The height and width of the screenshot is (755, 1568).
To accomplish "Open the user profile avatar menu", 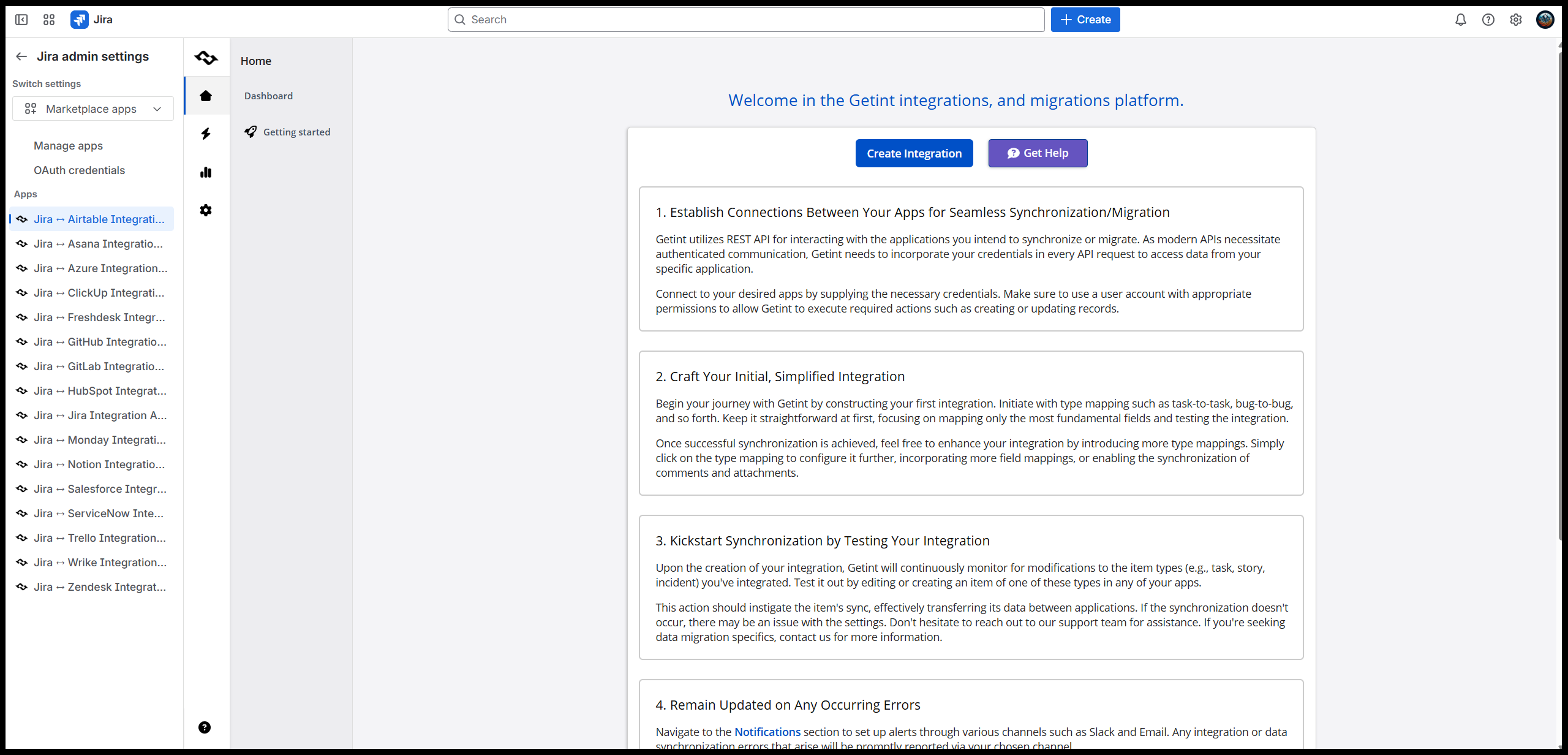I will coord(1545,20).
